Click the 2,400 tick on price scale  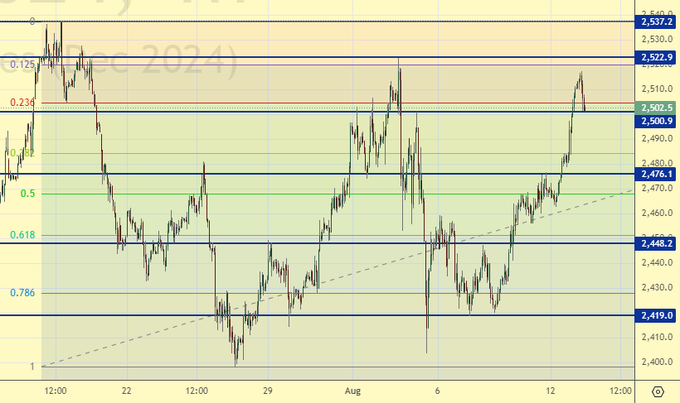tap(654, 362)
